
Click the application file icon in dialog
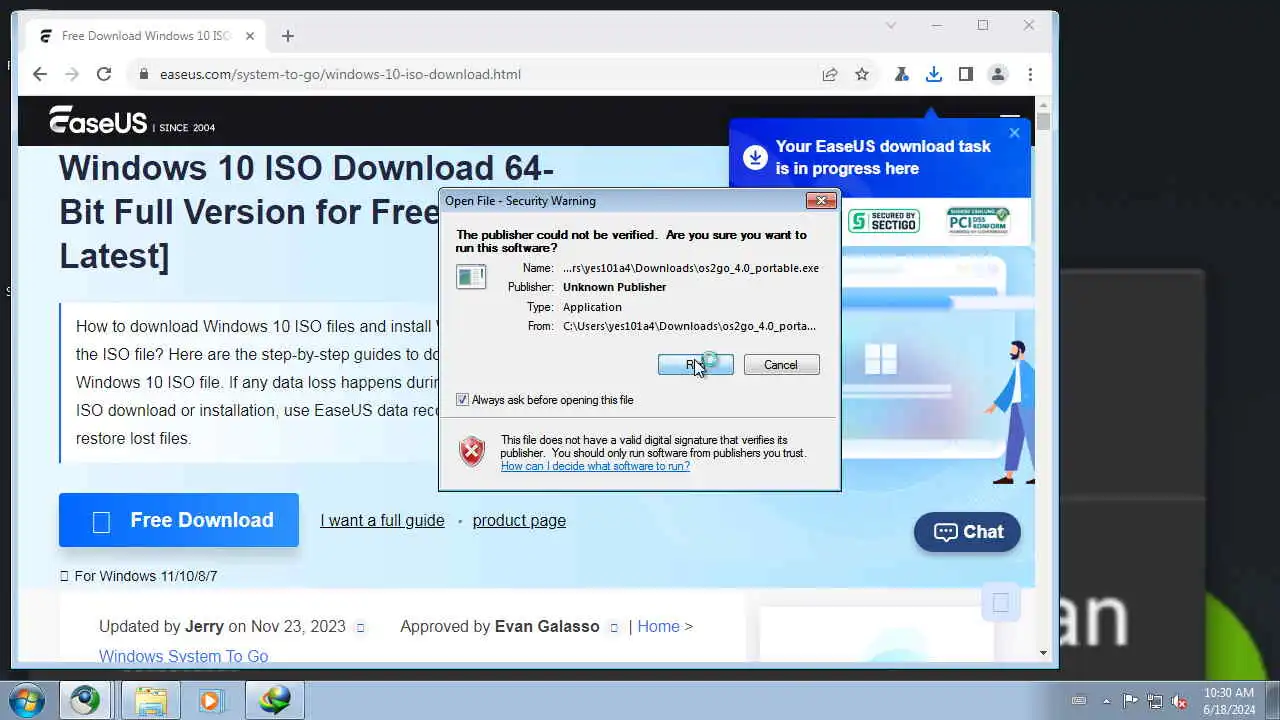click(471, 276)
